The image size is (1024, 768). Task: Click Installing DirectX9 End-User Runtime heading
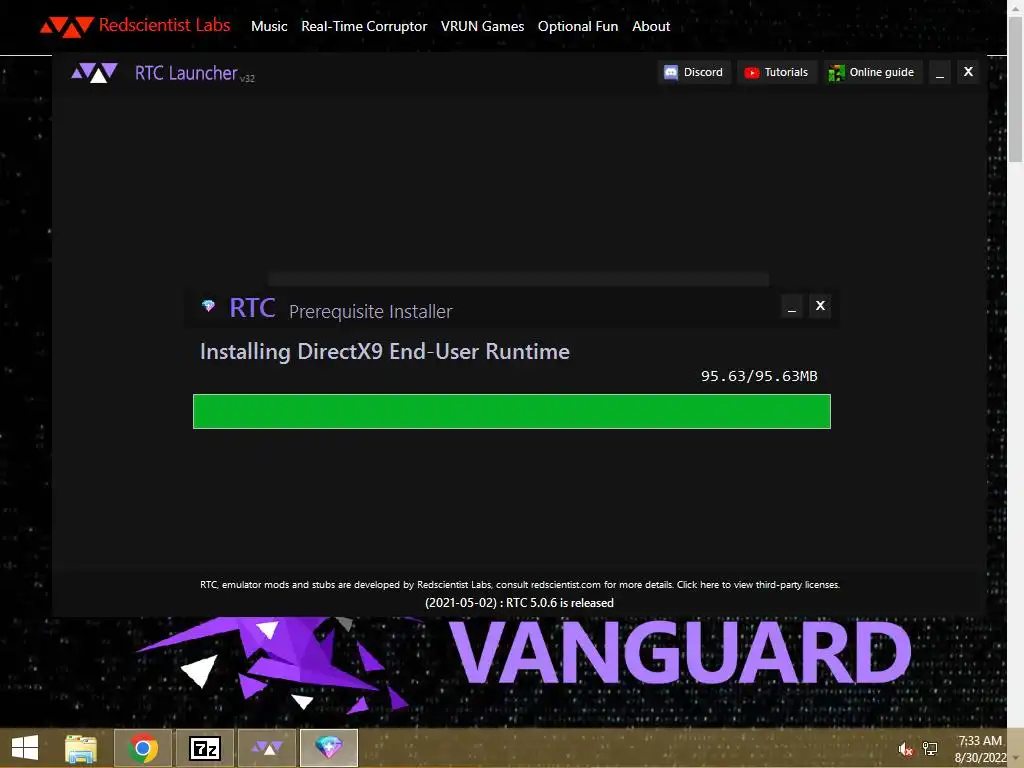pyautogui.click(x=385, y=352)
